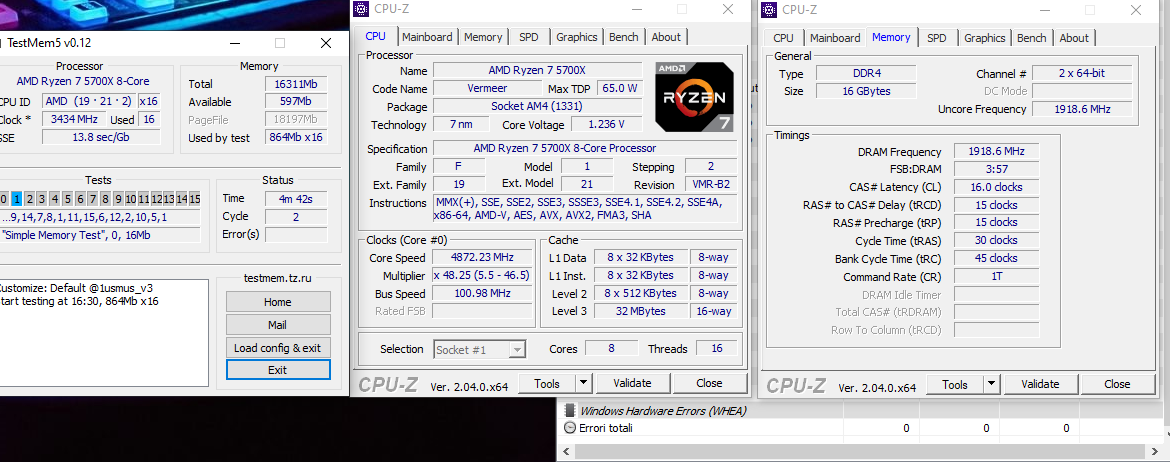Click DRAM Frequency value 1918.6 MHz
This screenshot has width=1170, height=462.
(x=996, y=152)
